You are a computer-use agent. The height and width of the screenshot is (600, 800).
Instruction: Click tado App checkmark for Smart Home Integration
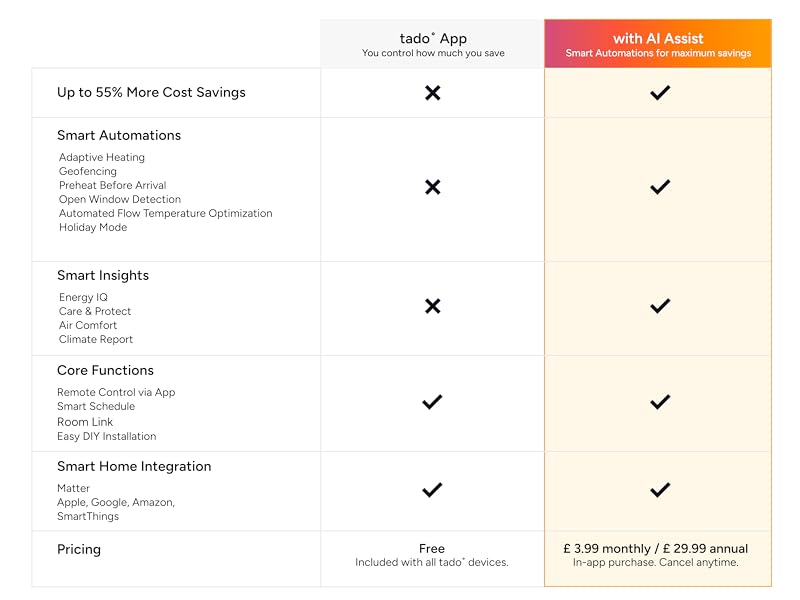tap(432, 490)
